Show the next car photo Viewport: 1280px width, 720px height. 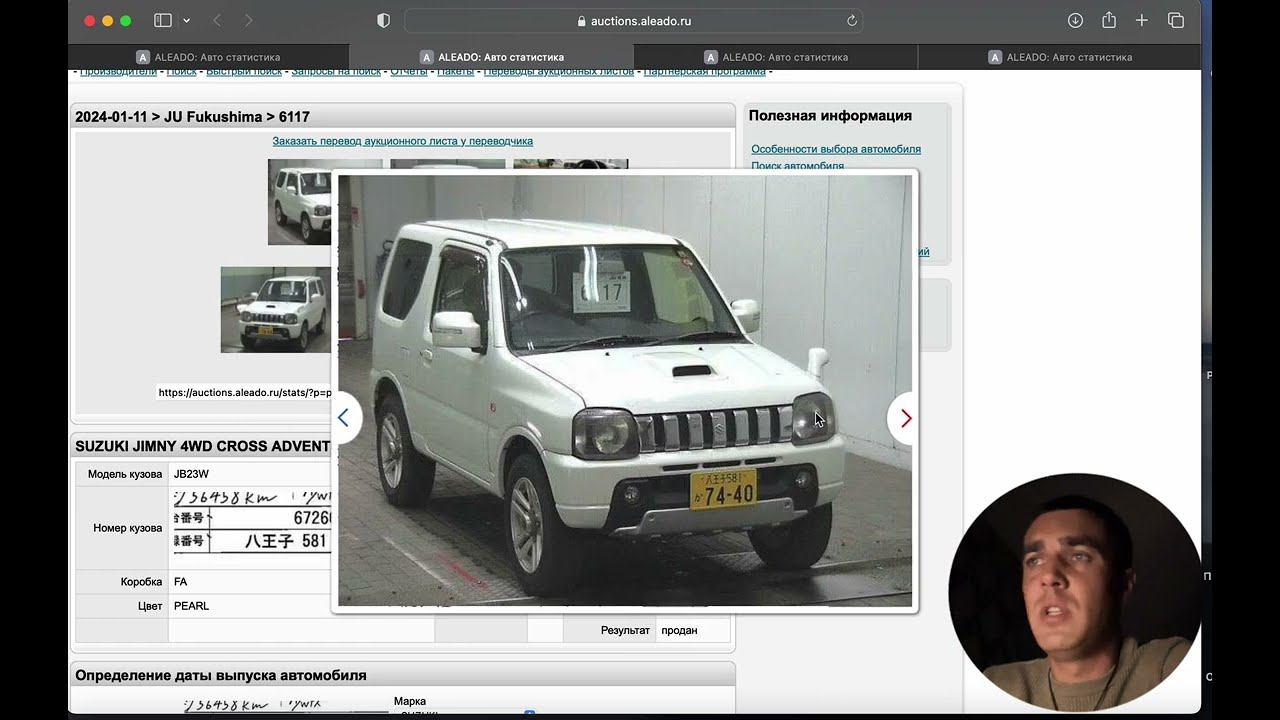(904, 418)
